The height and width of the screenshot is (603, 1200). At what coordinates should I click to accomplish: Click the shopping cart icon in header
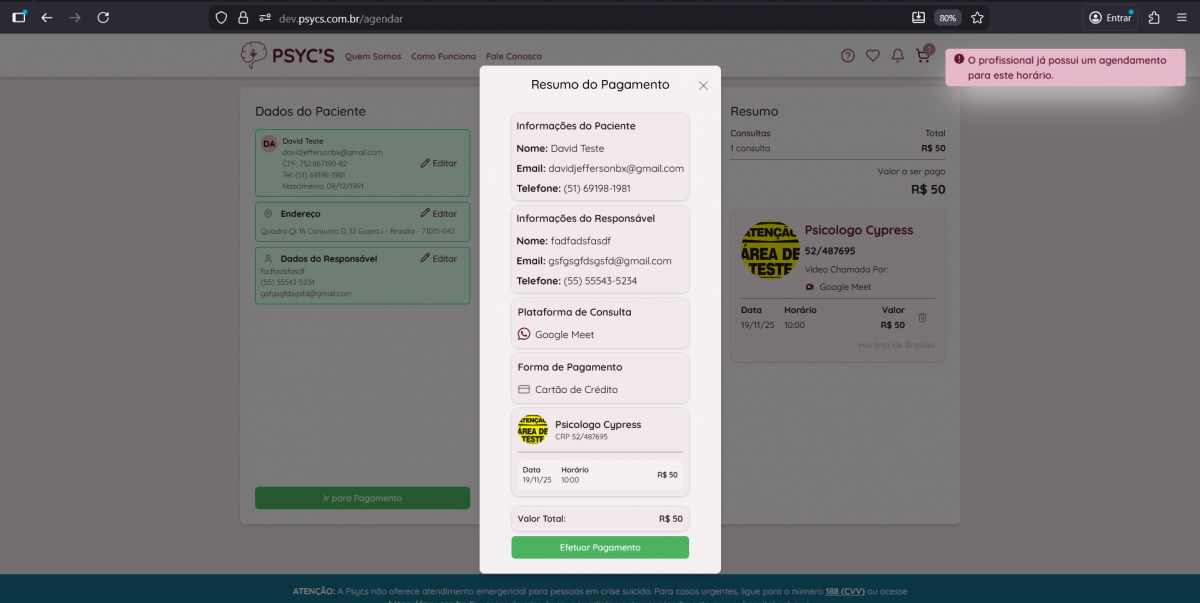923,56
